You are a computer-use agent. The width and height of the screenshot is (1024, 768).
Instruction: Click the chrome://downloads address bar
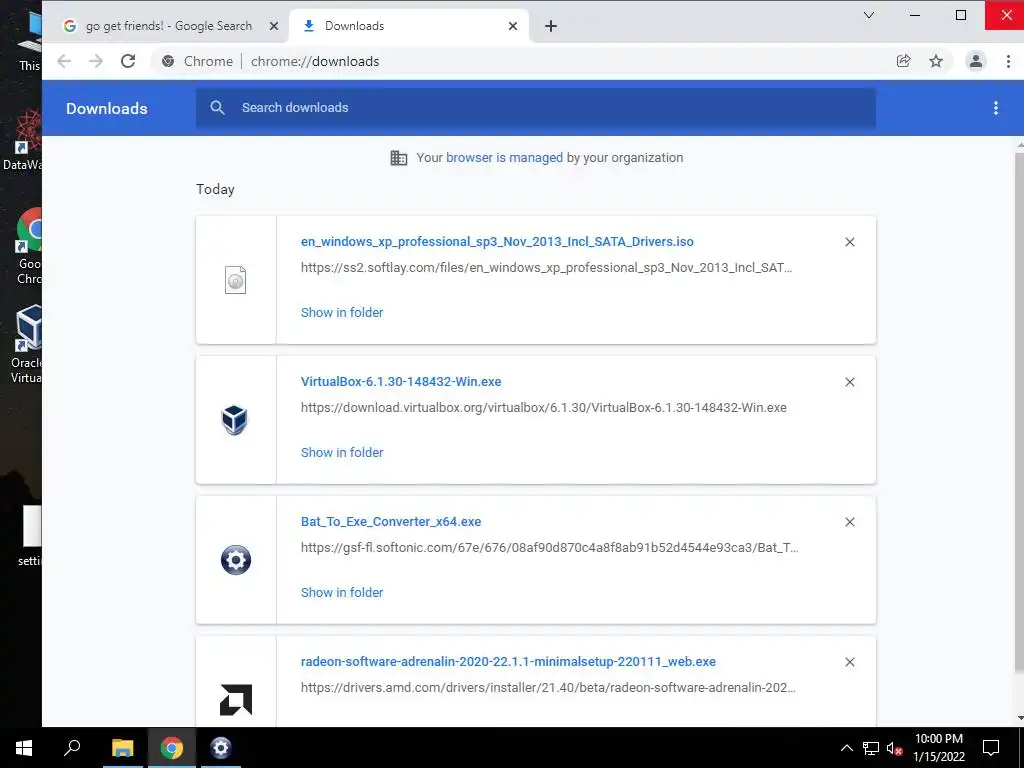coord(522,61)
